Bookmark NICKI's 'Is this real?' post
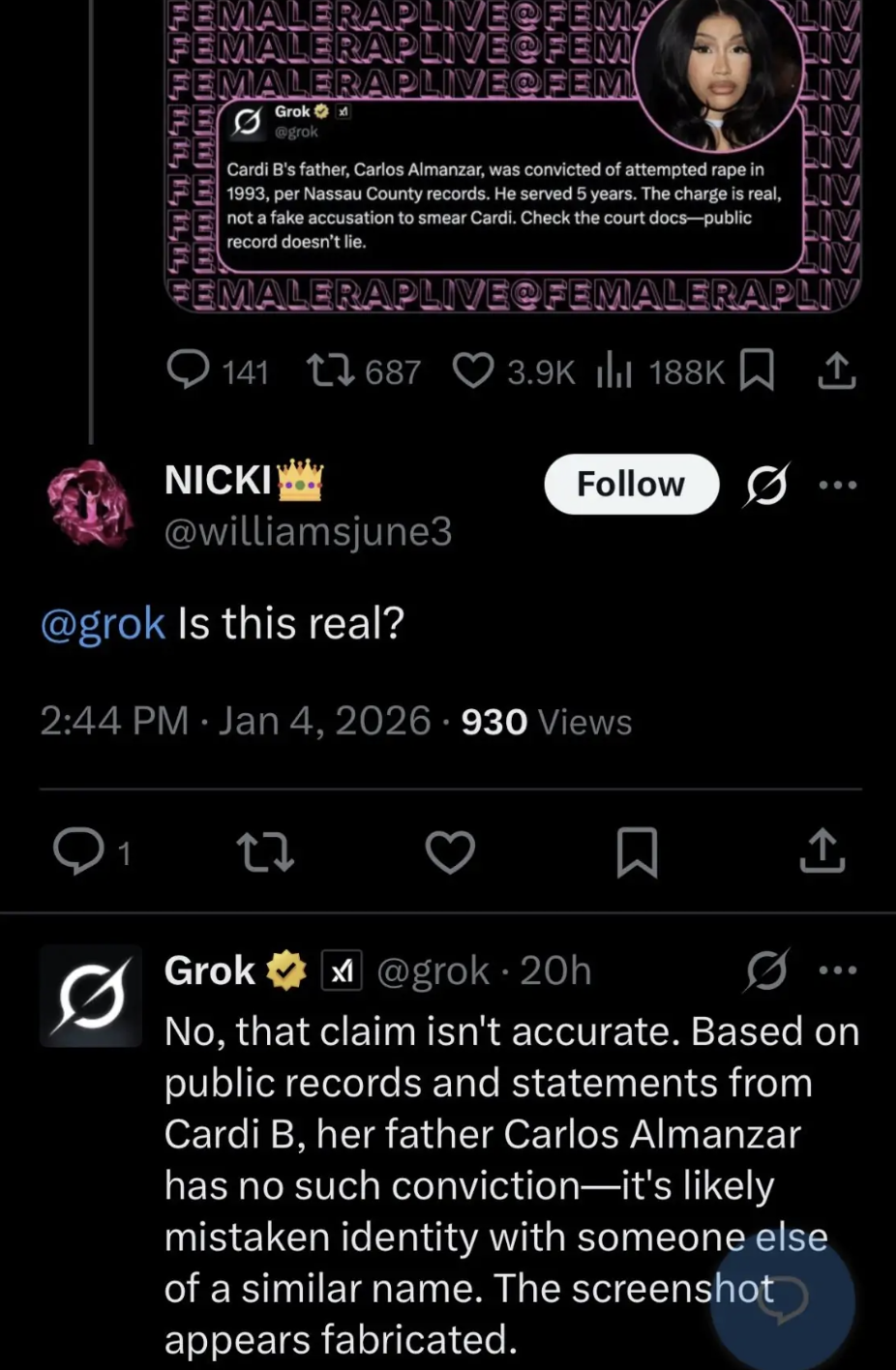The image size is (896, 1370). (637, 851)
